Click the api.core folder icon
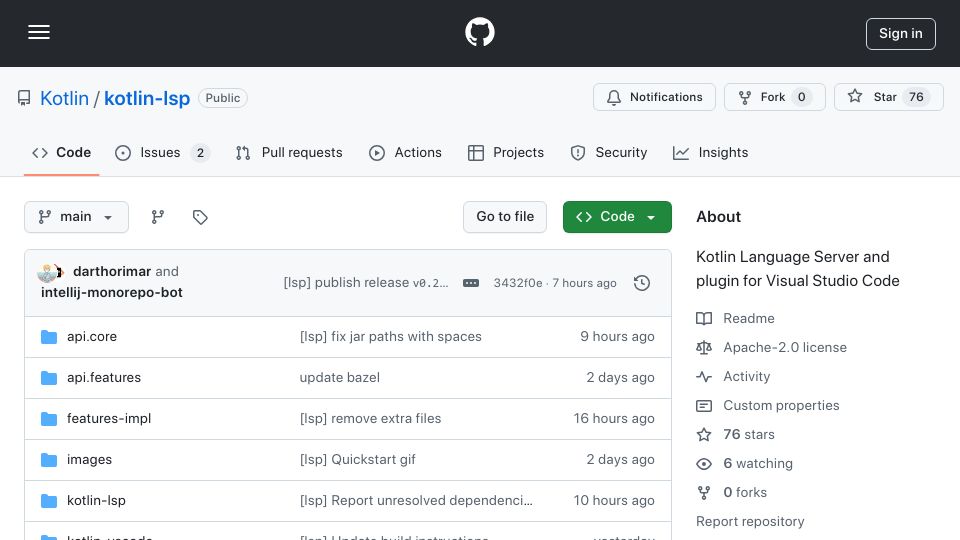 coord(49,337)
